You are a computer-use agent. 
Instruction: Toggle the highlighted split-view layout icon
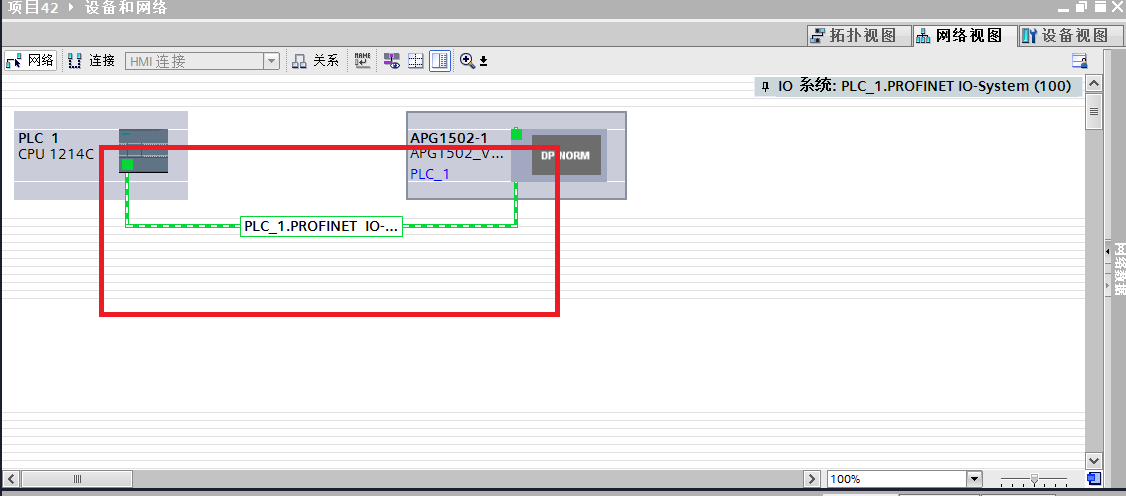440,61
